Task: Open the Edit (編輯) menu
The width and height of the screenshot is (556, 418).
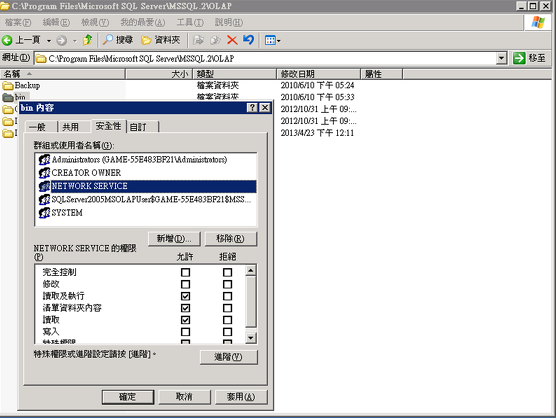Action: 56,22
